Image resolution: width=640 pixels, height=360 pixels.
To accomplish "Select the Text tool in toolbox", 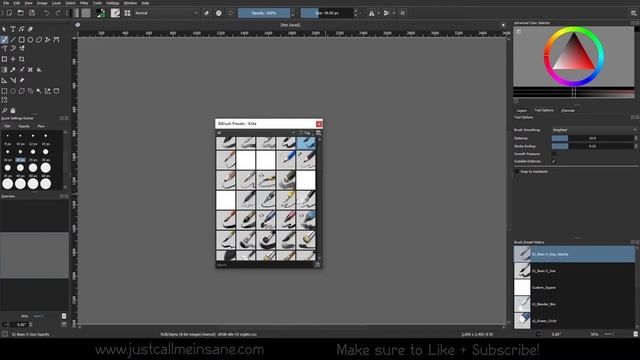I will tap(13, 29).
